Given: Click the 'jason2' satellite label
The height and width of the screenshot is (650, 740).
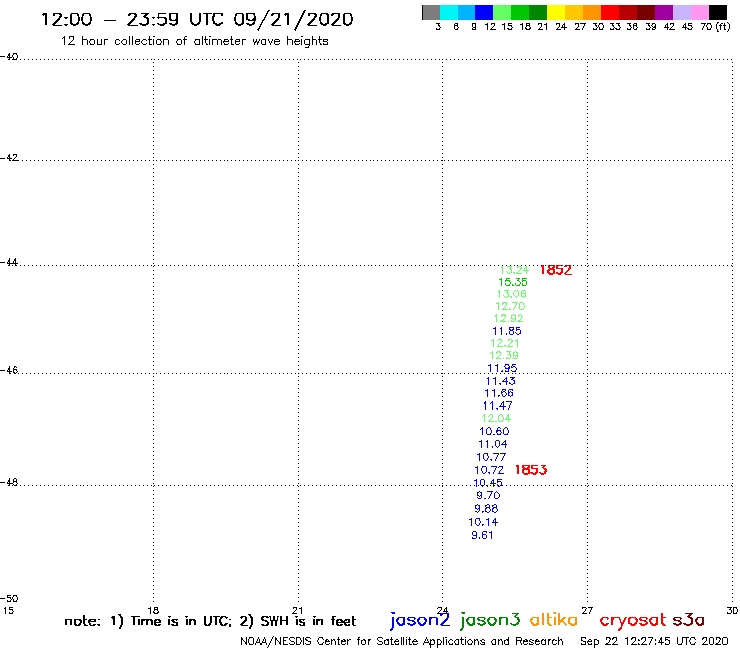Looking at the screenshot, I should point(420,620).
